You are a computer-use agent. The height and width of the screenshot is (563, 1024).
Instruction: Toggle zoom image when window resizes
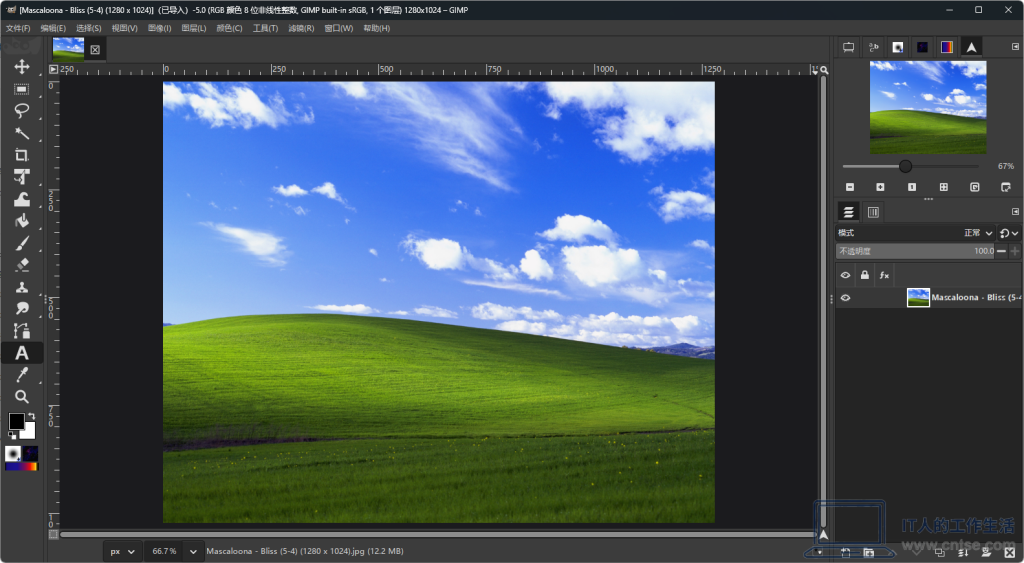[x=824, y=69]
